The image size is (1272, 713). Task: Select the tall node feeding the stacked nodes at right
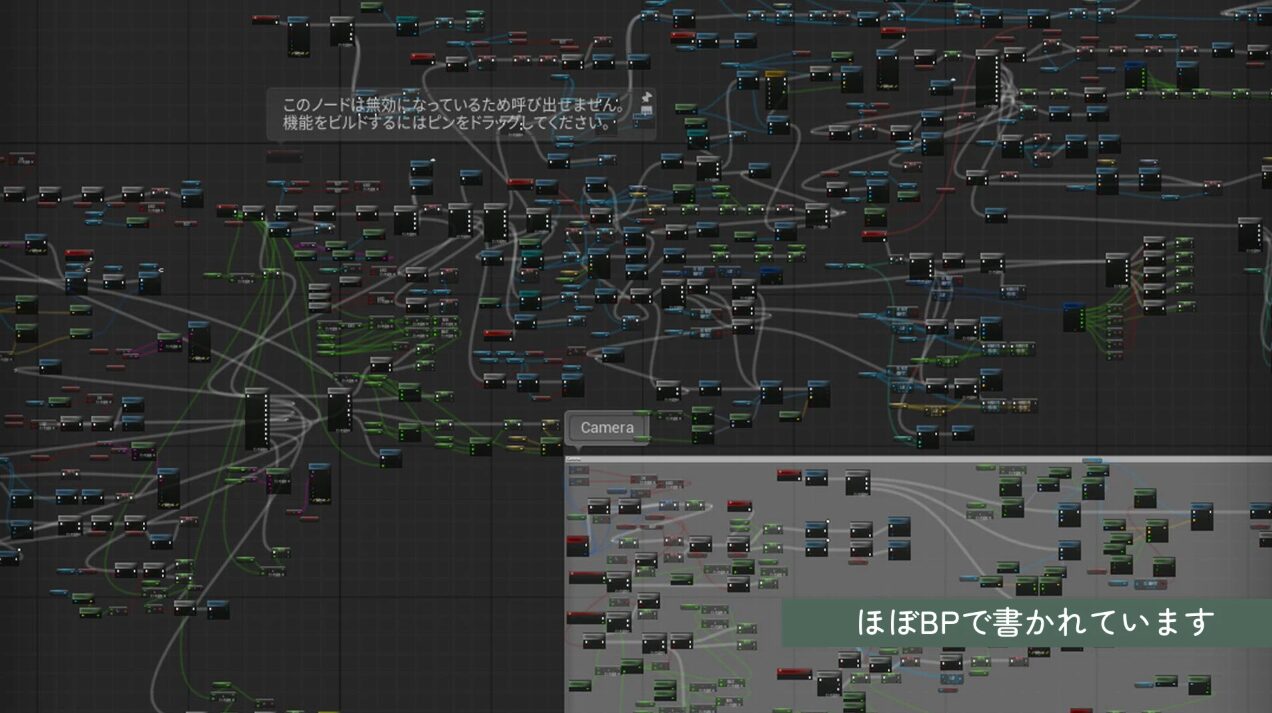[1117, 270]
